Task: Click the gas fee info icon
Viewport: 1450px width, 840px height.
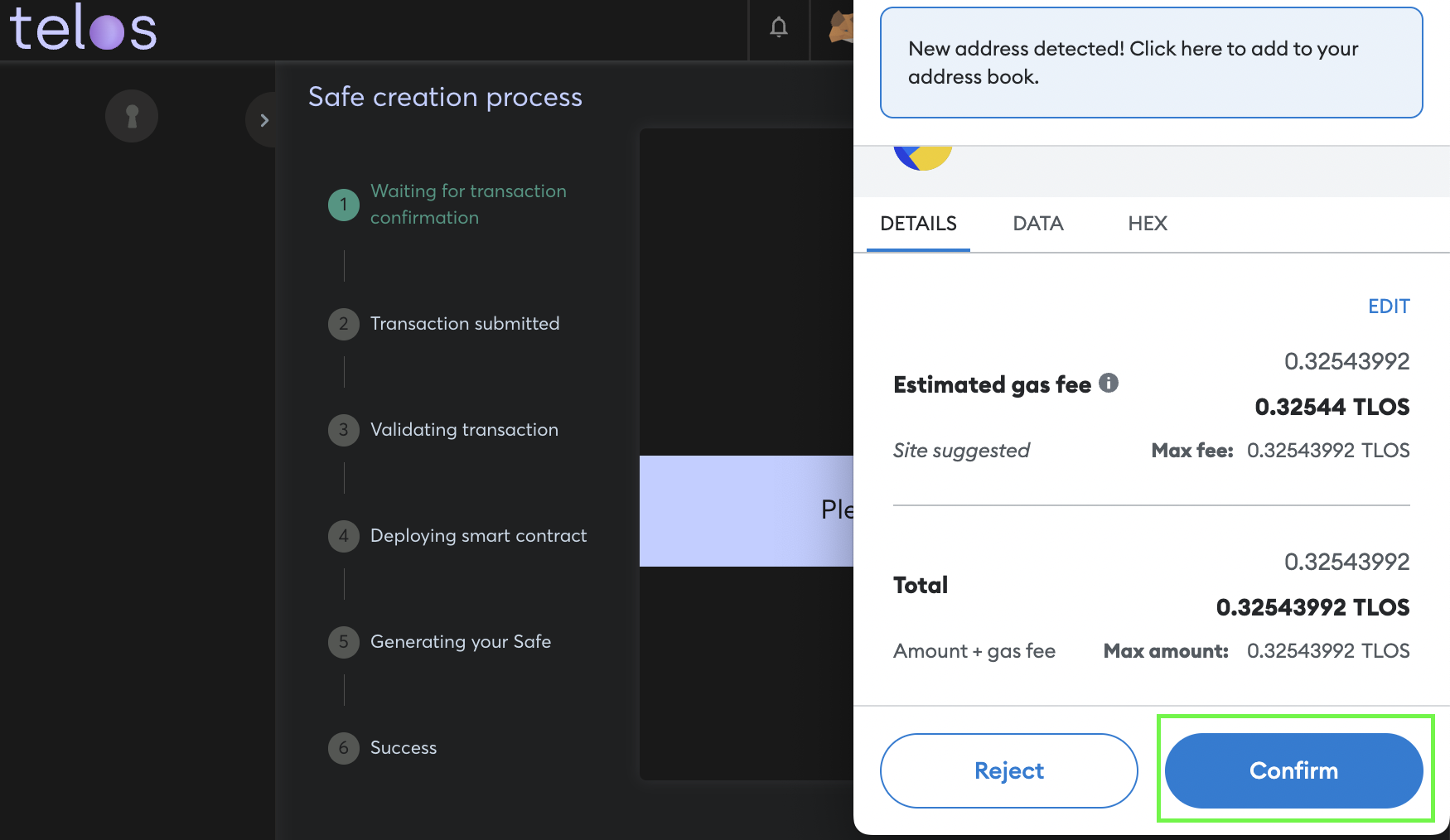Action: coord(1109,383)
